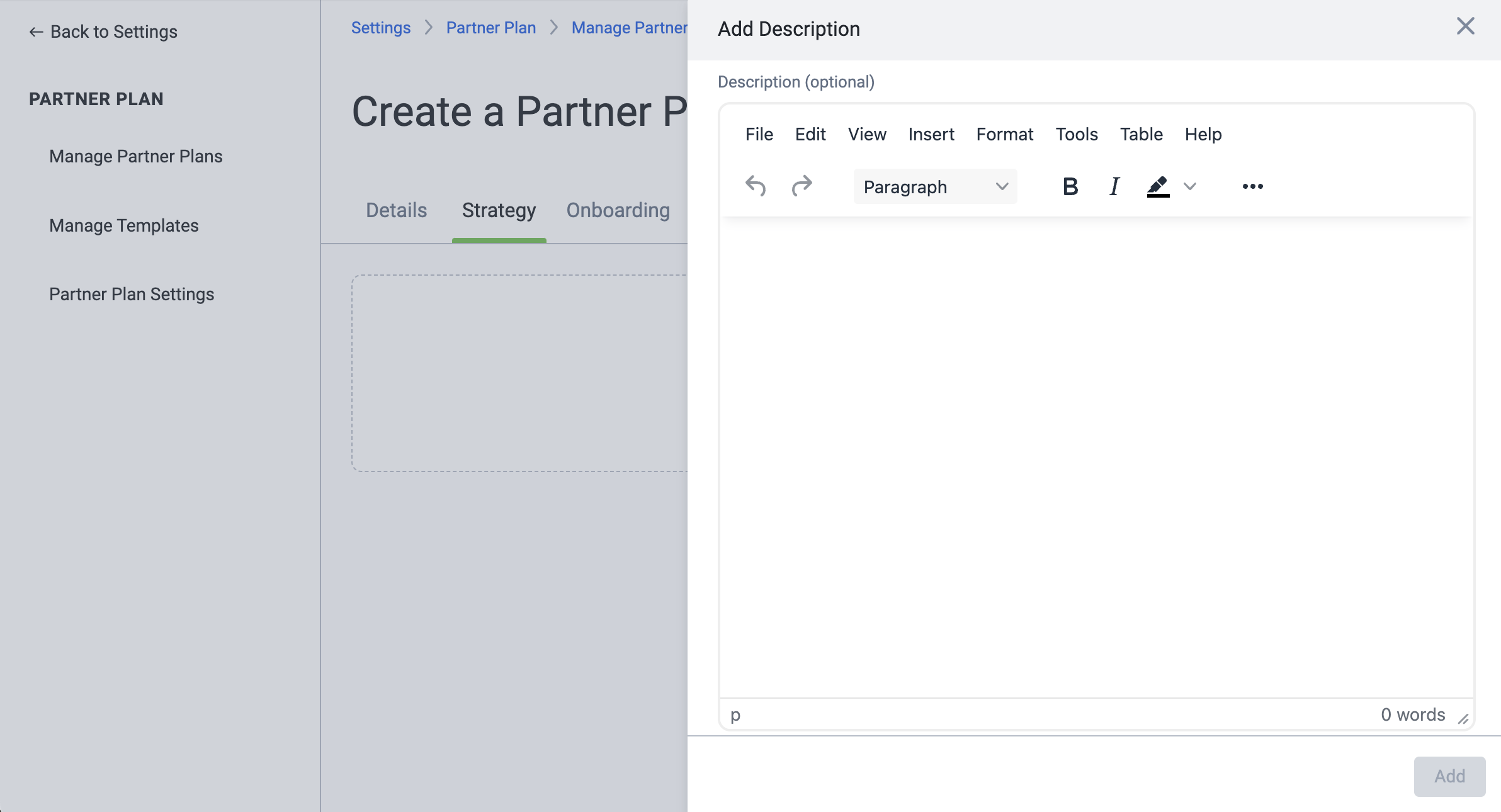The image size is (1501, 812).
Task: Open Partner Plan Settings
Action: click(132, 294)
